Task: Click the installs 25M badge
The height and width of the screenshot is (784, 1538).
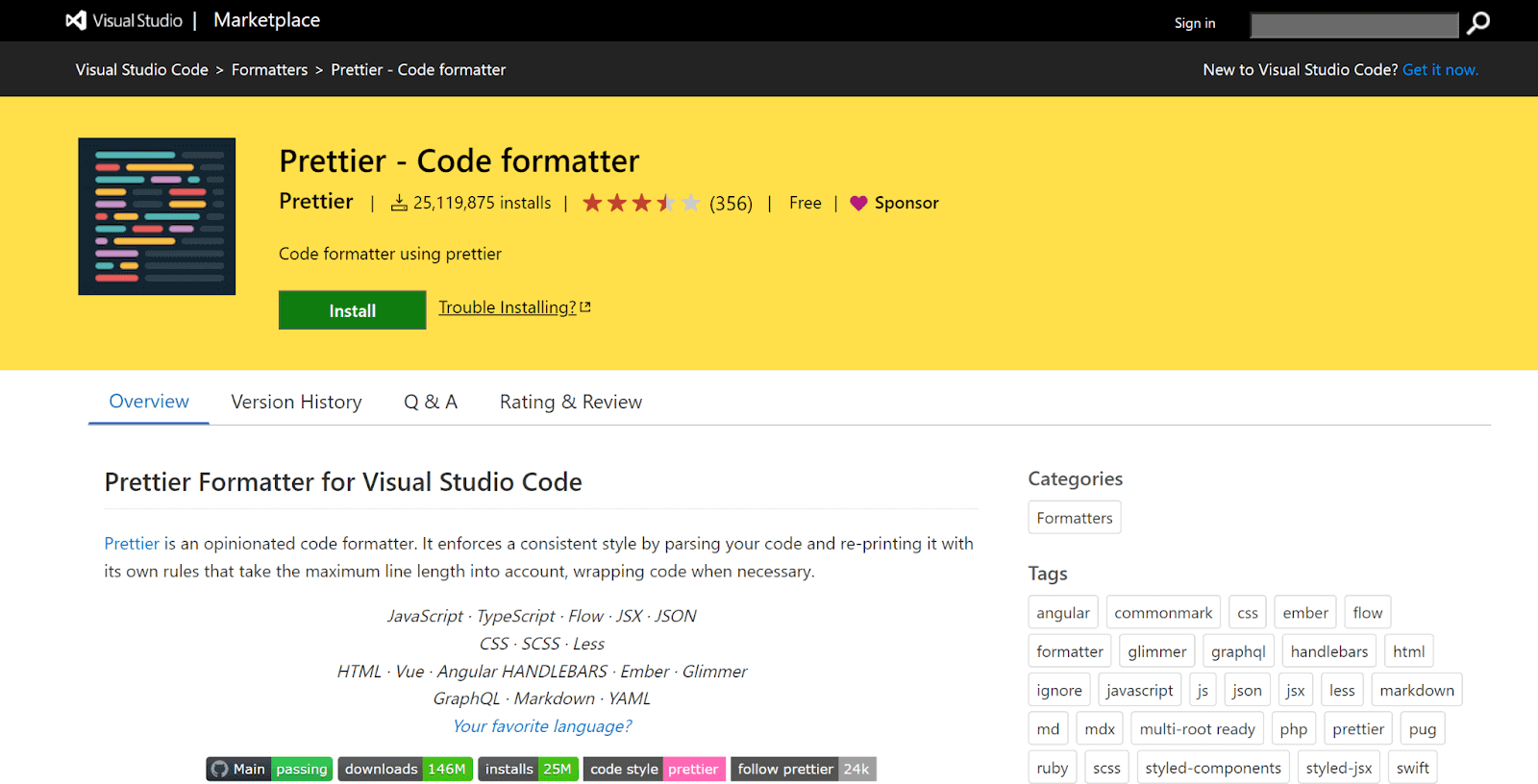Action: coord(528,769)
